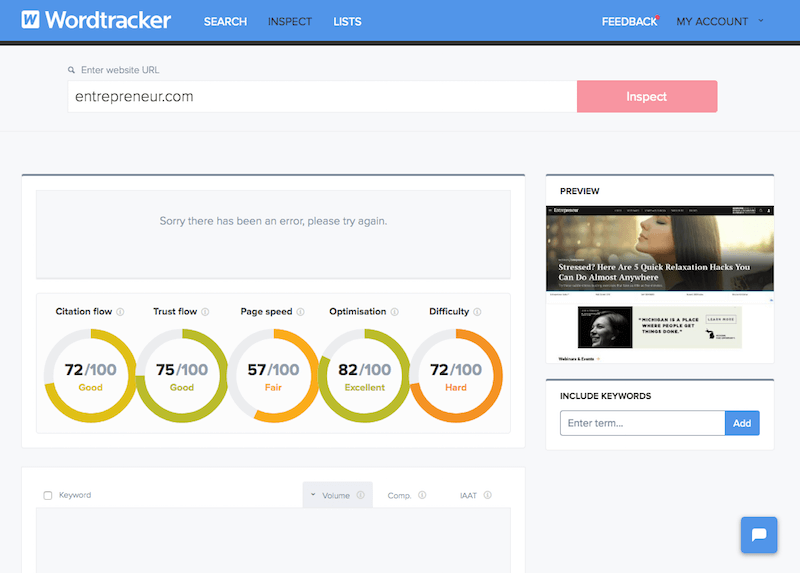Viewport: 800px width, 573px height.
Task: Click the IAAT column header
Action: point(468,495)
